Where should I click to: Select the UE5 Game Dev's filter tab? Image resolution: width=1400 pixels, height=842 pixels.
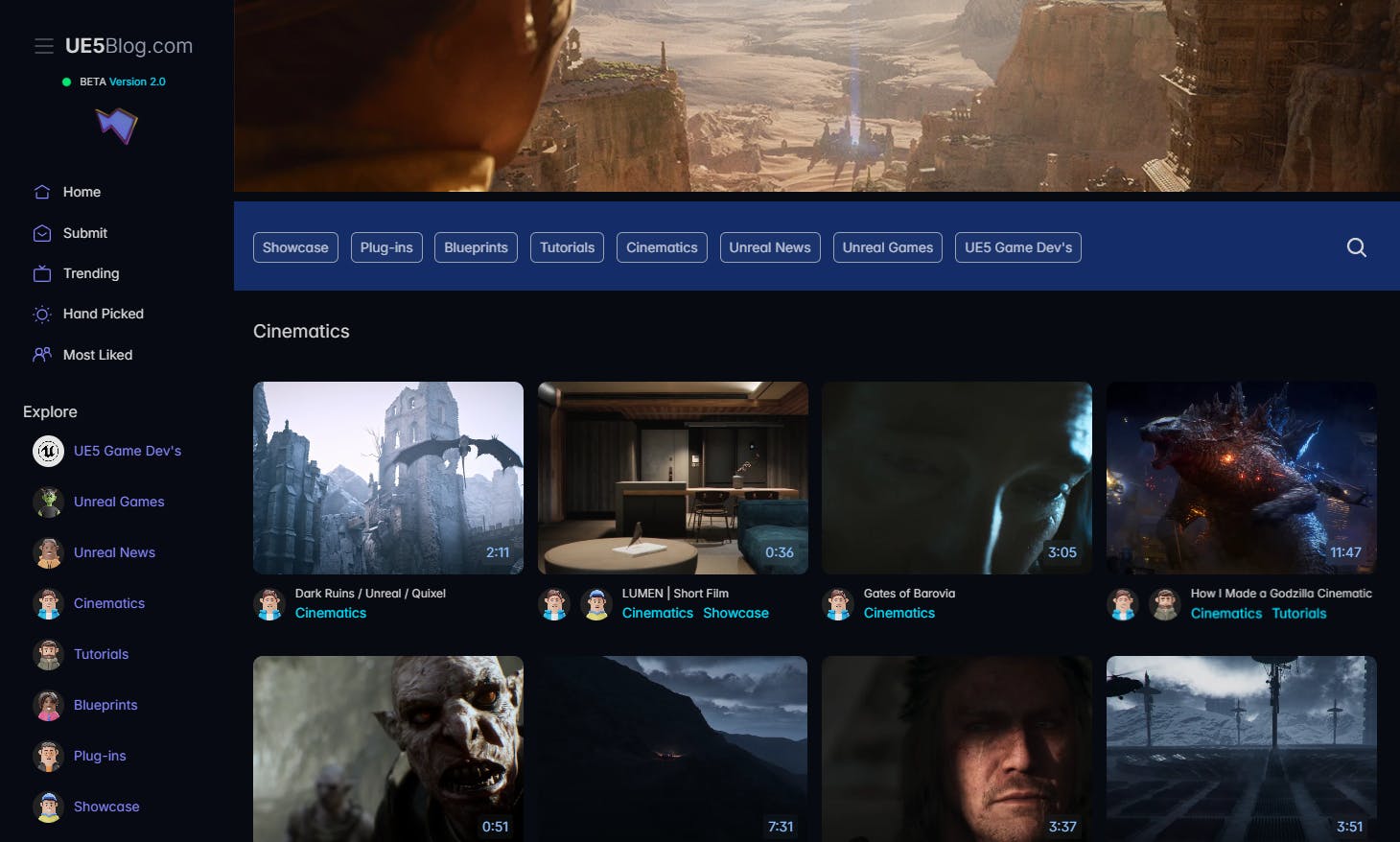click(x=1018, y=247)
